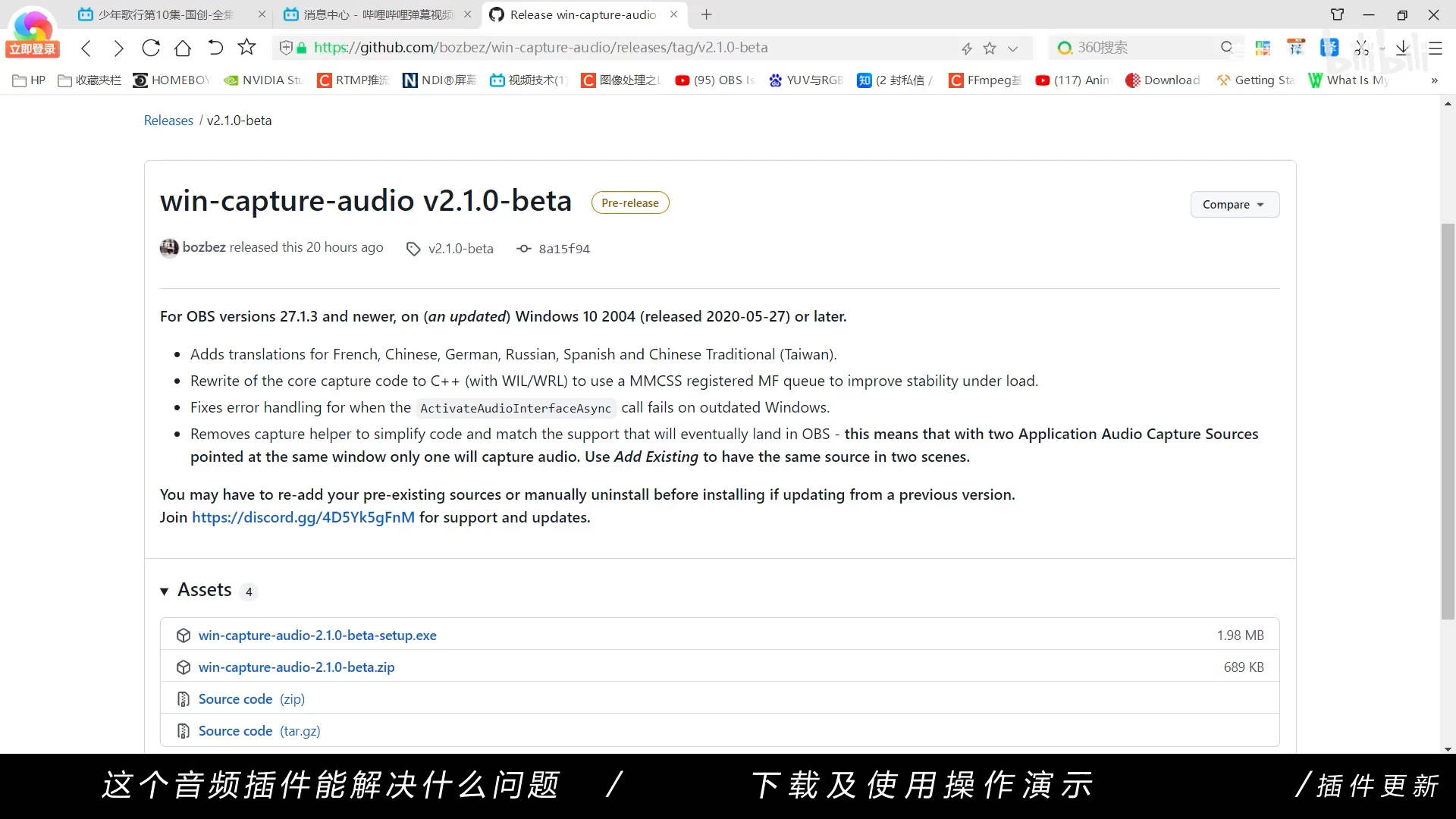
Task: Expand address bar dropdown chevron
Action: pyautogui.click(x=1012, y=49)
